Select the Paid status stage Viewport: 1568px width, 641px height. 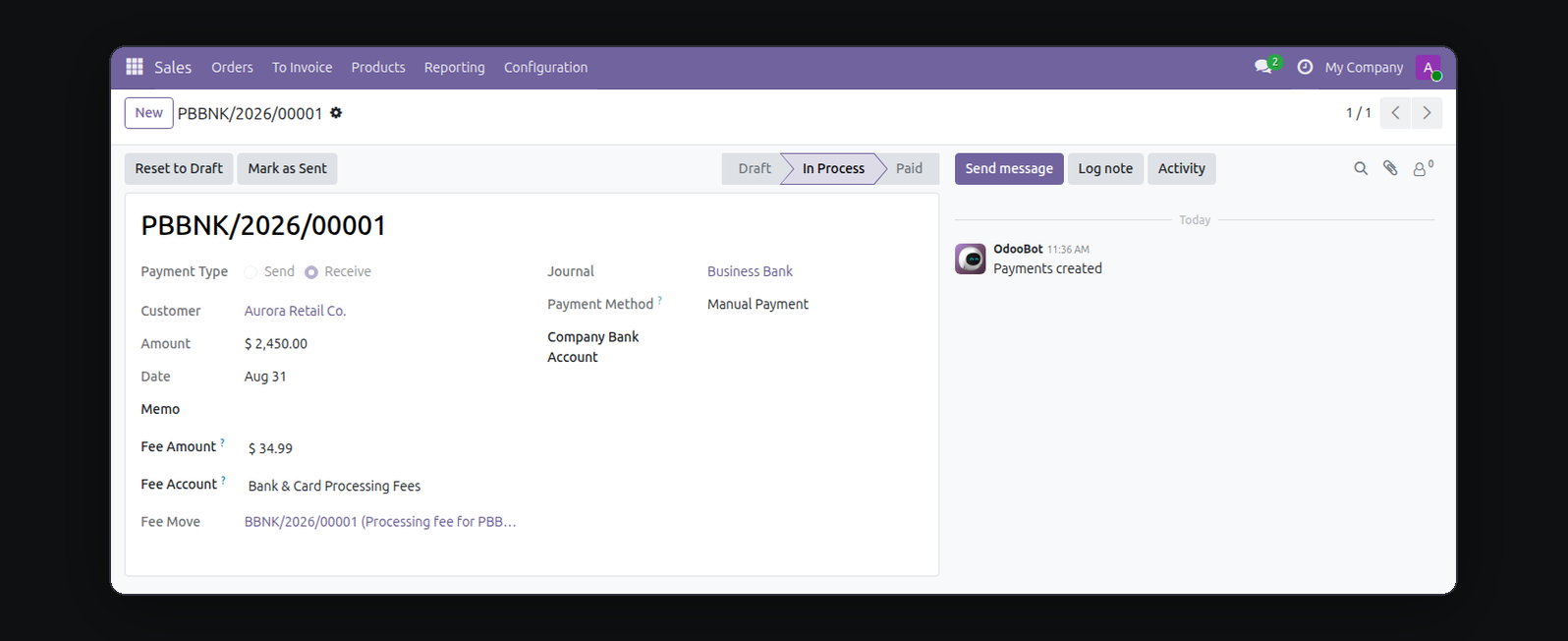pyautogui.click(x=909, y=168)
